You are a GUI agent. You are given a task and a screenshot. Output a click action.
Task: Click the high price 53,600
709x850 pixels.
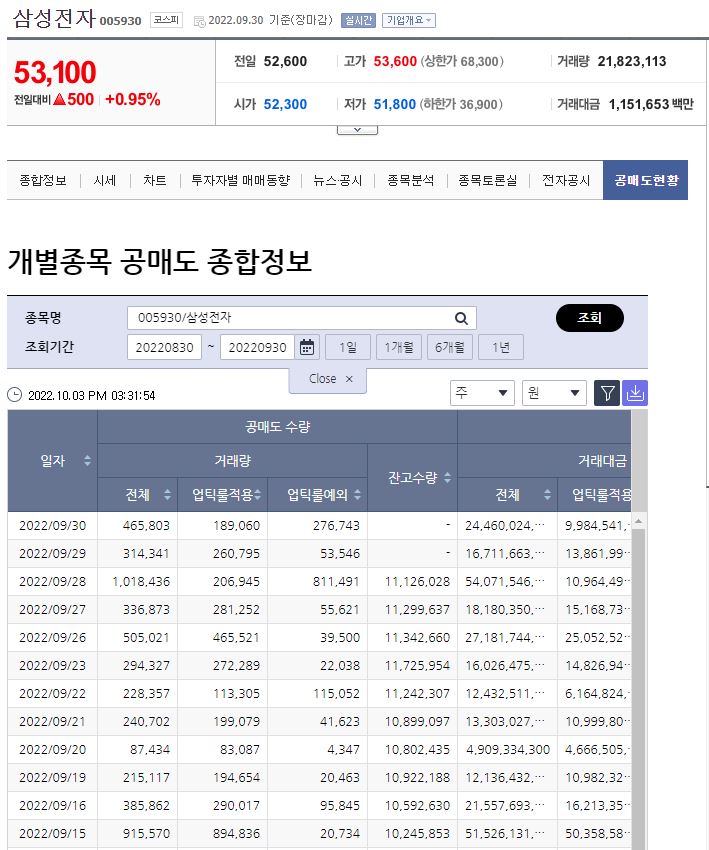click(395, 61)
